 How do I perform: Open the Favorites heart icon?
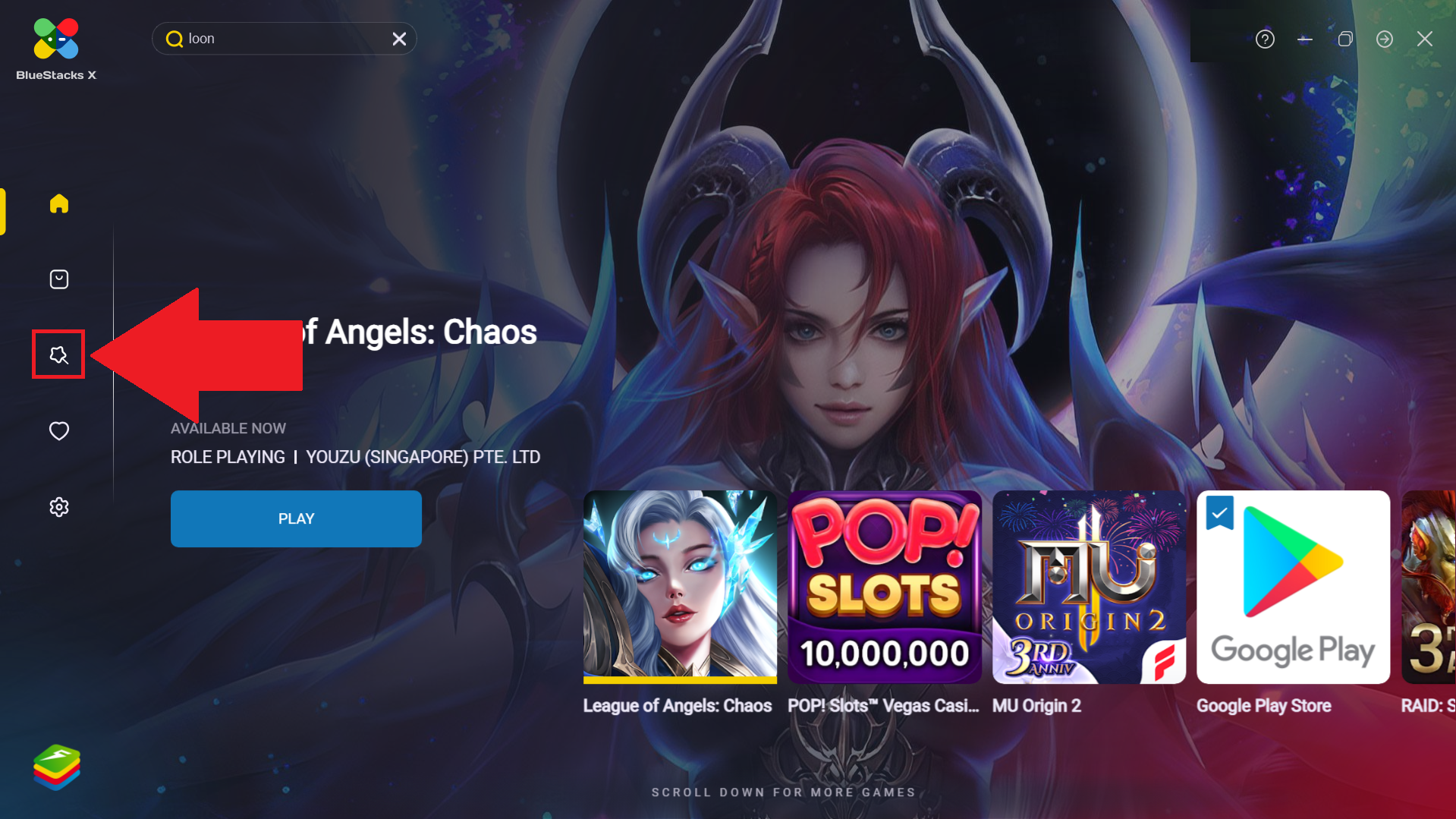coord(58,431)
